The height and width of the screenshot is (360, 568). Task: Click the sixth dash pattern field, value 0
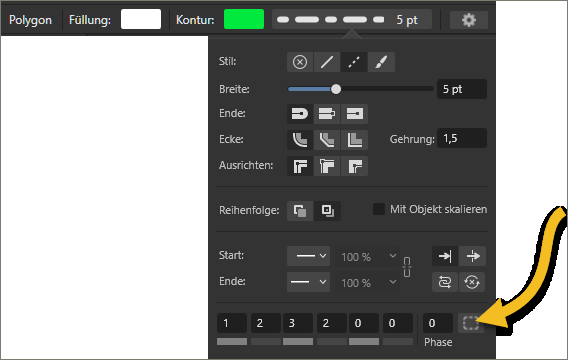coord(398,323)
